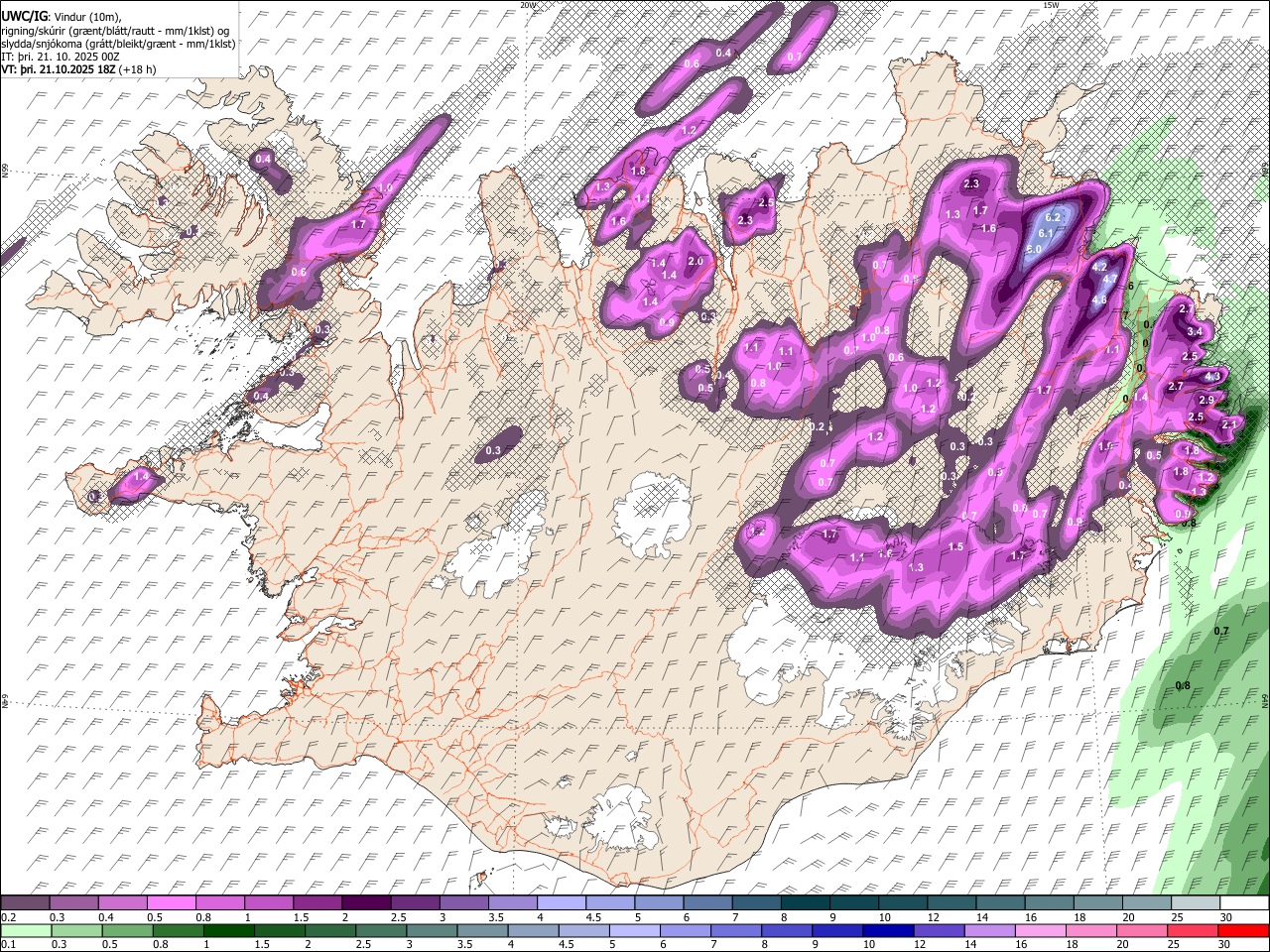Click the 'UWC/IG' title text
The width and height of the screenshot is (1270, 952).
[x=23, y=17]
